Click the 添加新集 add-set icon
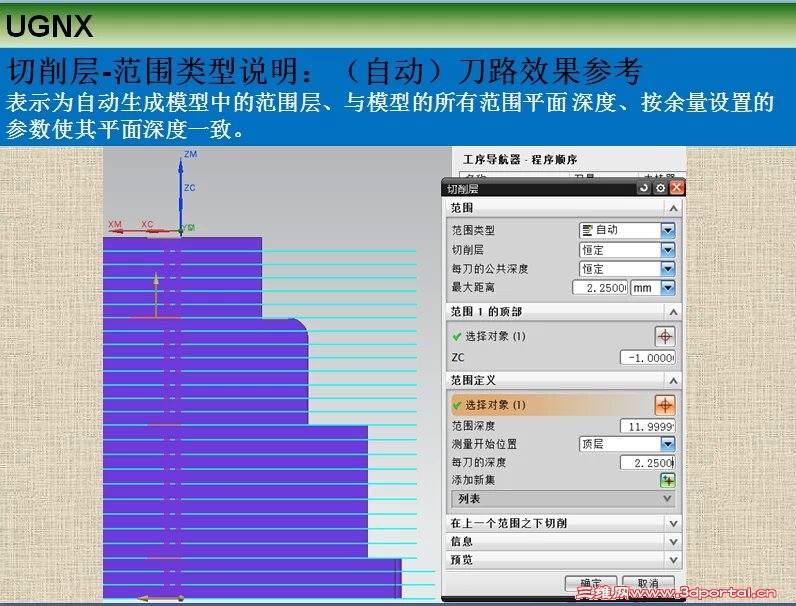 point(667,480)
